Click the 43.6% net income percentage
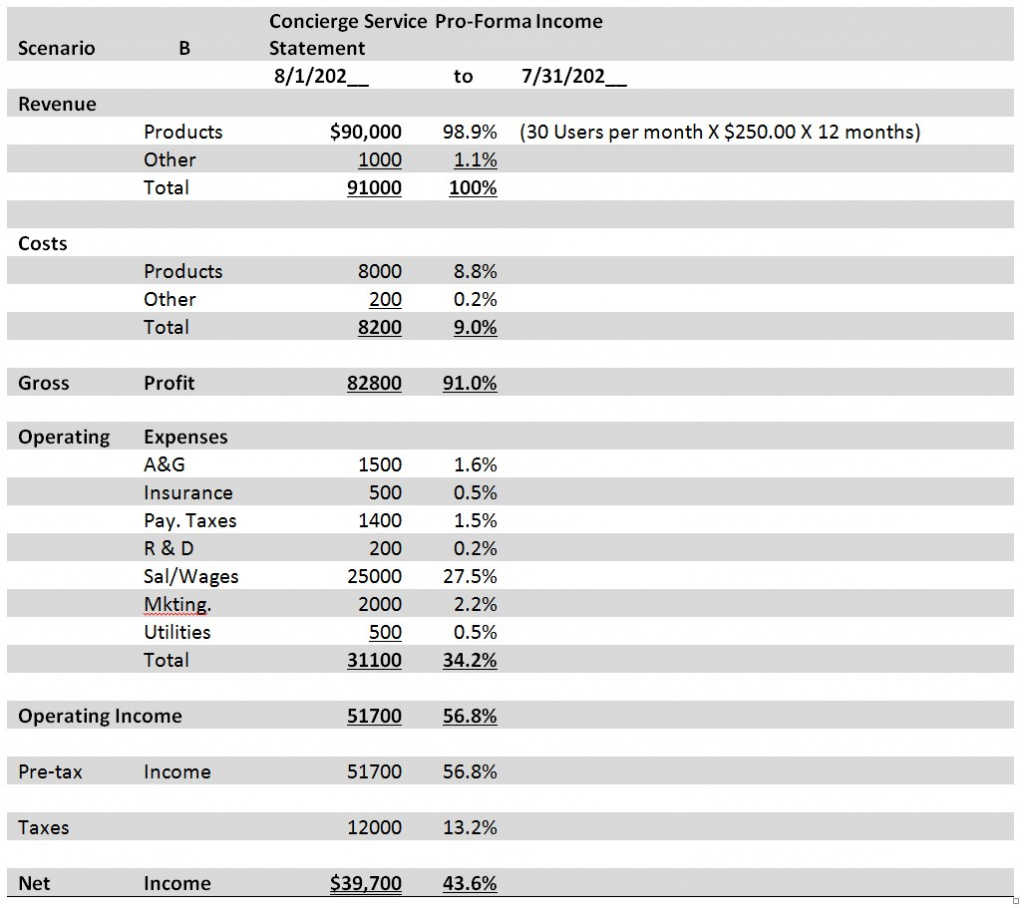The image size is (1024, 908). tap(469, 883)
